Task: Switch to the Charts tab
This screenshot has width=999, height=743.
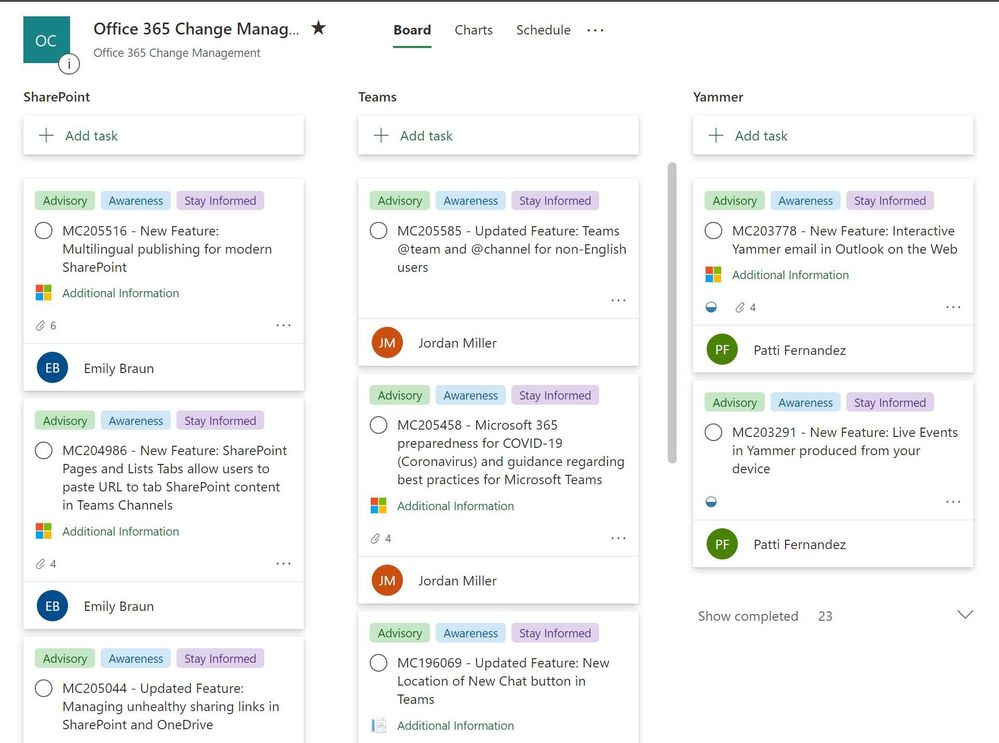Action: [x=473, y=30]
